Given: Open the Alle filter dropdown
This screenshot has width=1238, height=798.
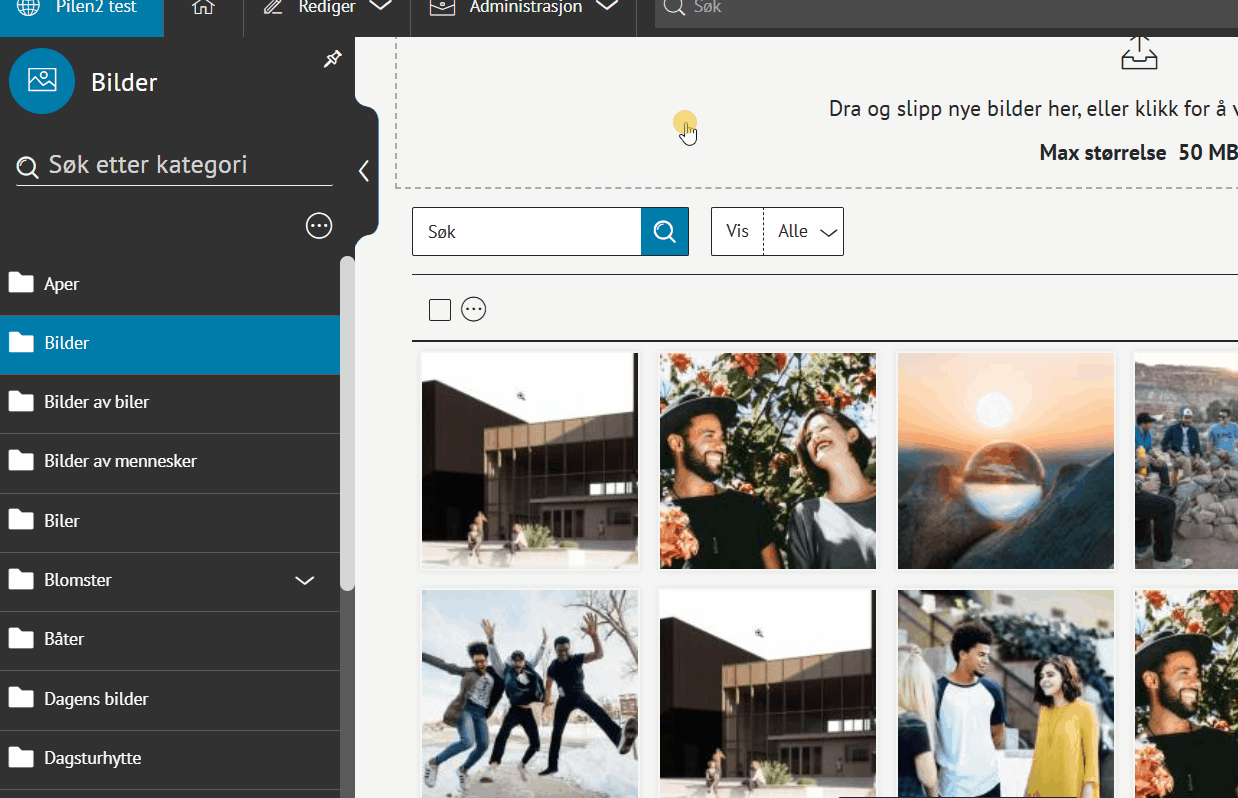Looking at the screenshot, I should pyautogui.click(x=805, y=232).
